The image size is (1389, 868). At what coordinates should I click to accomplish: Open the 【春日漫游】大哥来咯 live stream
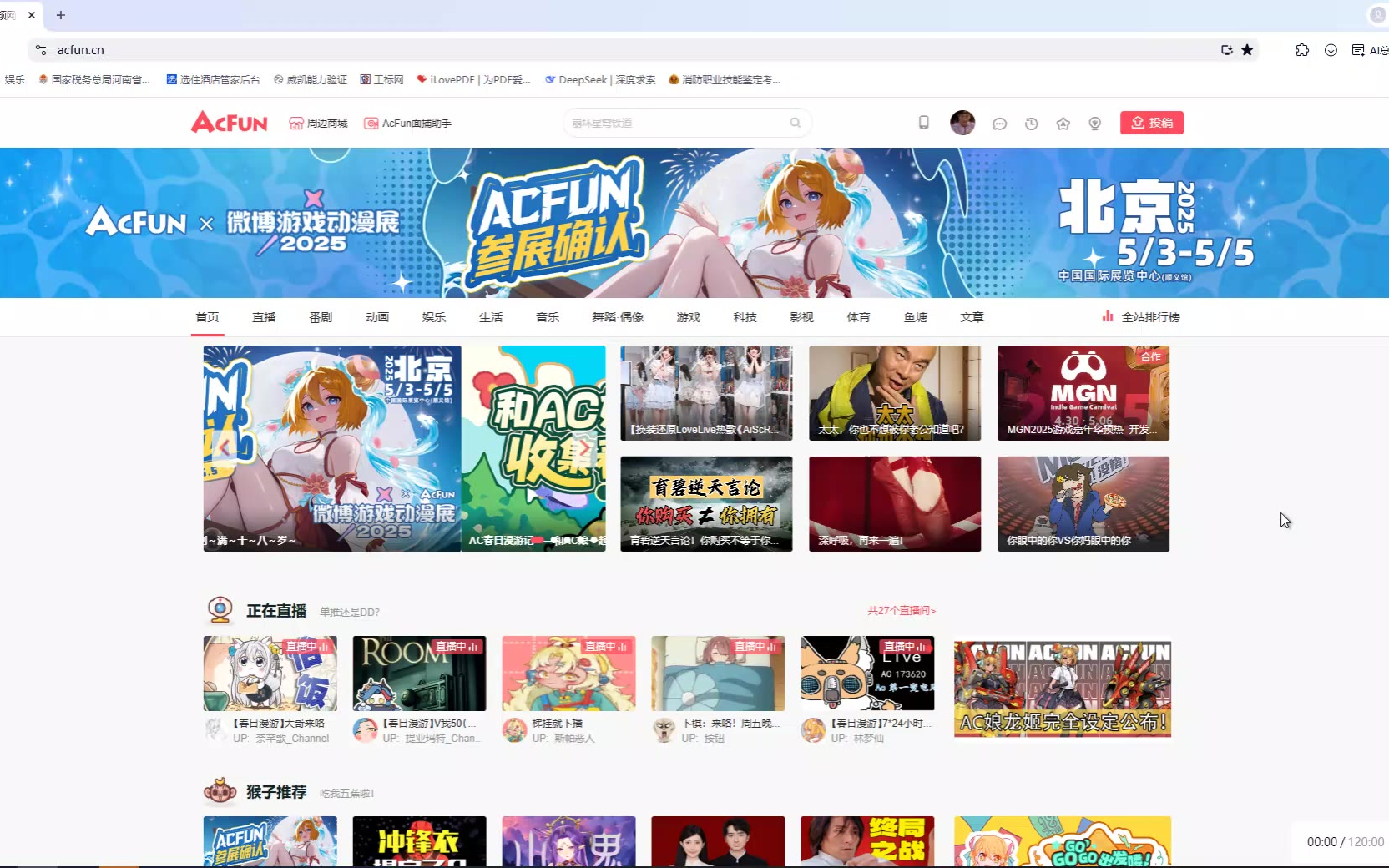(x=270, y=674)
